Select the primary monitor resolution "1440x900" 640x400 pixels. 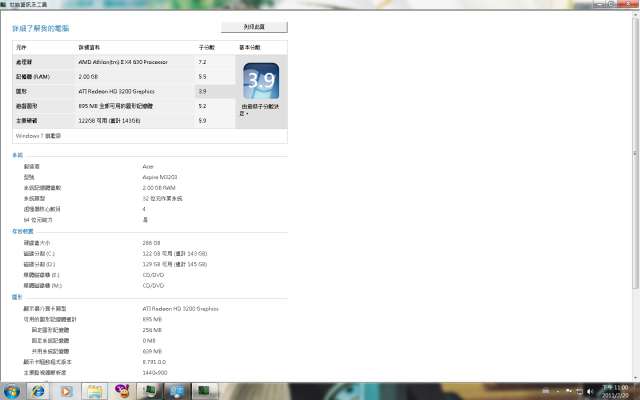155,372
